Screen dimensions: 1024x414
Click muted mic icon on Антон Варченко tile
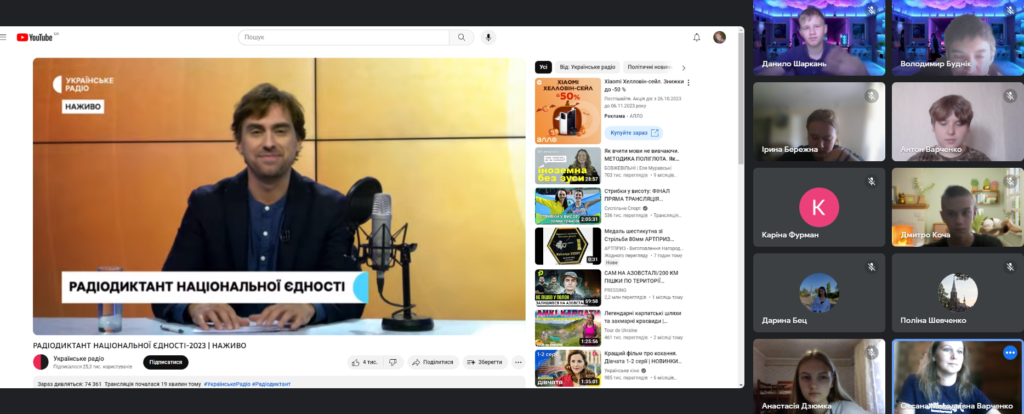coord(1010,96)
